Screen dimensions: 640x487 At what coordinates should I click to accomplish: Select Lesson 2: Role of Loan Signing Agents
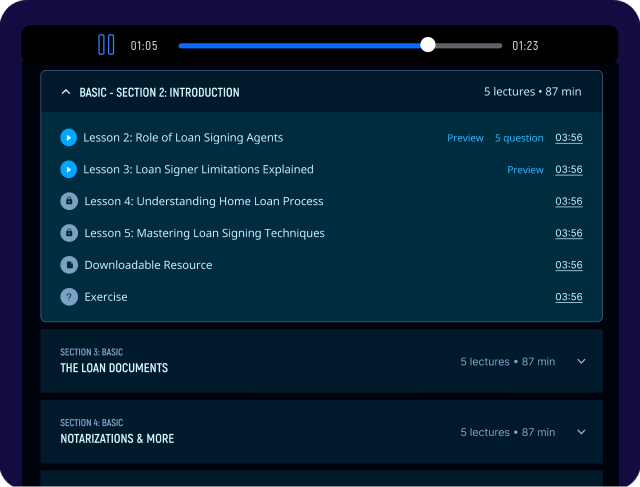coord(183,138)
